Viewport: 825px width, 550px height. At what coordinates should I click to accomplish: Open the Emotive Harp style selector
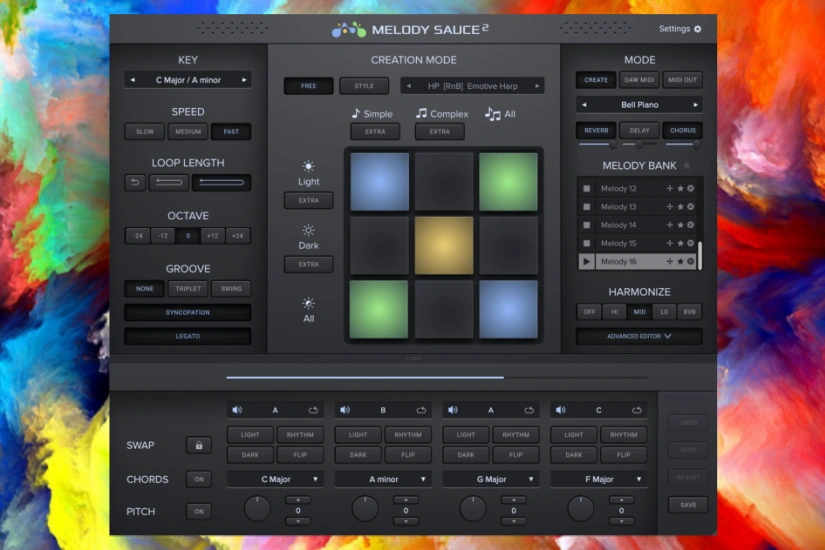click(x=472, y=86)
